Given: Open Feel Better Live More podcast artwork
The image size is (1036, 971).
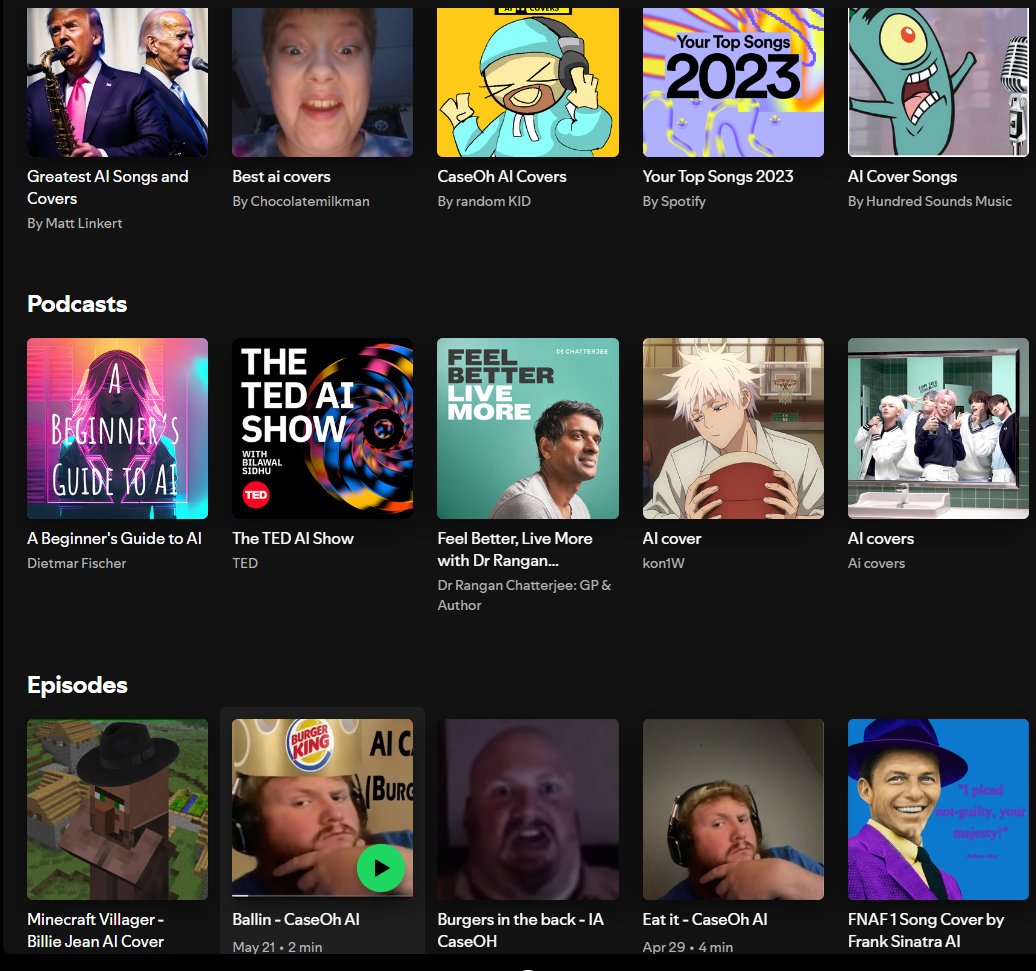Looking at the screenshot, I should click(x=528, y=429).
